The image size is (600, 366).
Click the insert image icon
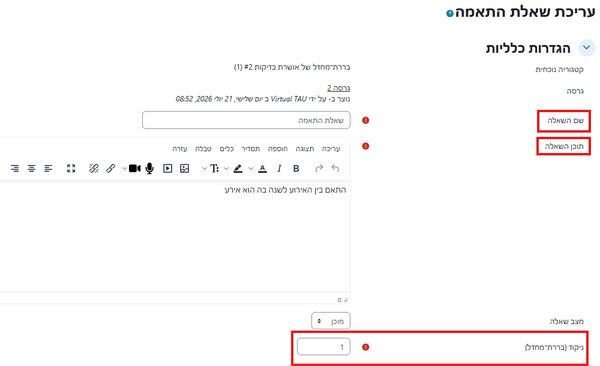click(184, 168)
